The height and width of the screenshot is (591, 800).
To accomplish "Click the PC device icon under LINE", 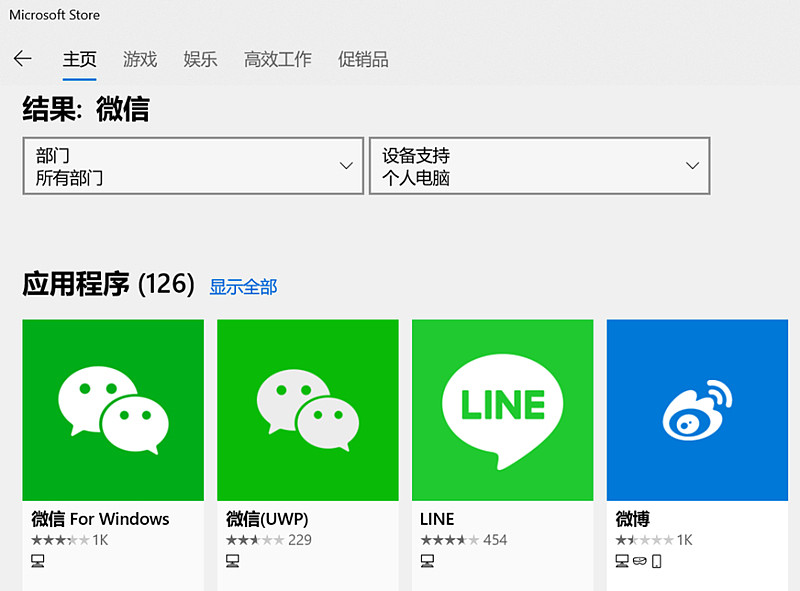I will [x=428, y=561].
